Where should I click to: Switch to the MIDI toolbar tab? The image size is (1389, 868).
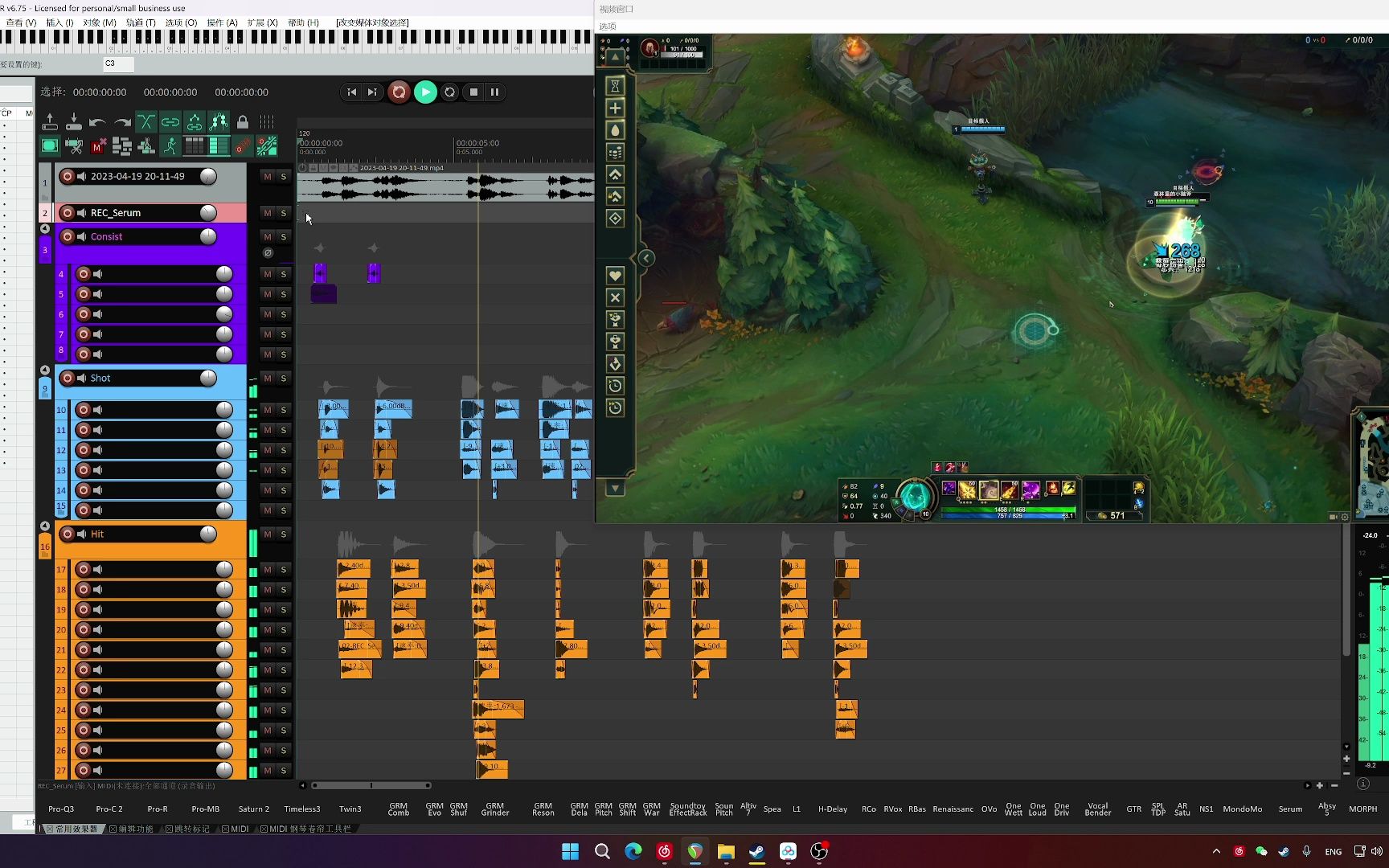tap(235, 829)
